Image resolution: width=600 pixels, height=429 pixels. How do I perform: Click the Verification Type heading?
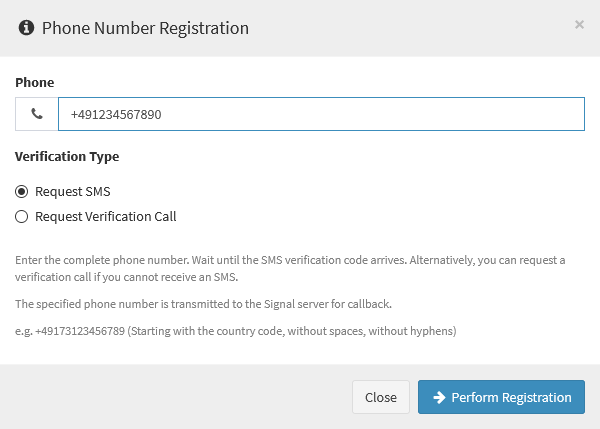pyautogui.click(x=67, y=157)
